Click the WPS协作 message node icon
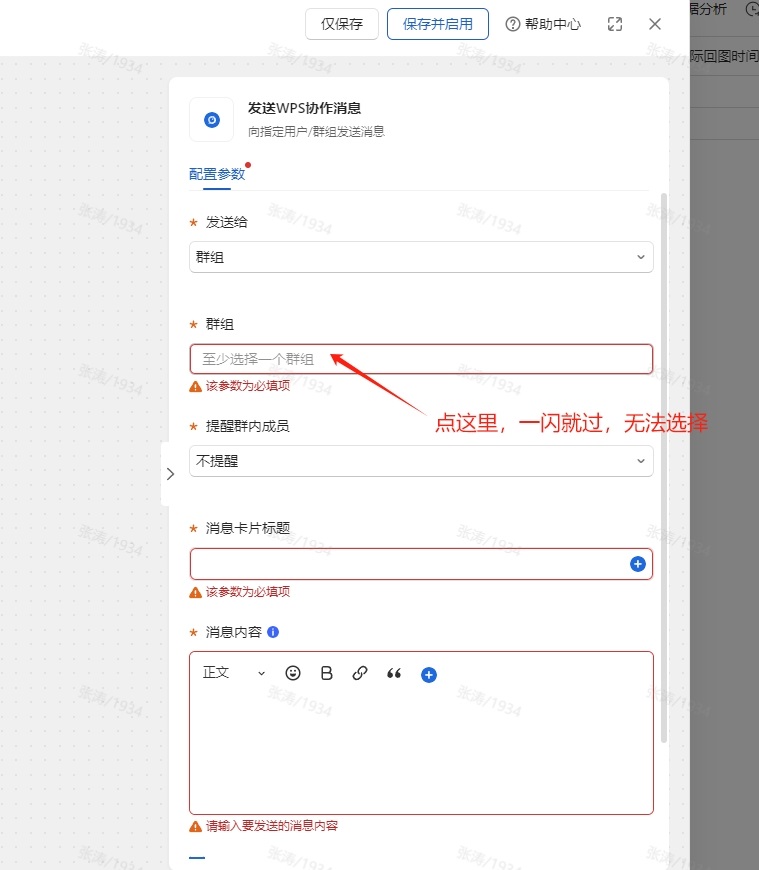The width and height of the screenshot is (759, 870). [212, 119]
